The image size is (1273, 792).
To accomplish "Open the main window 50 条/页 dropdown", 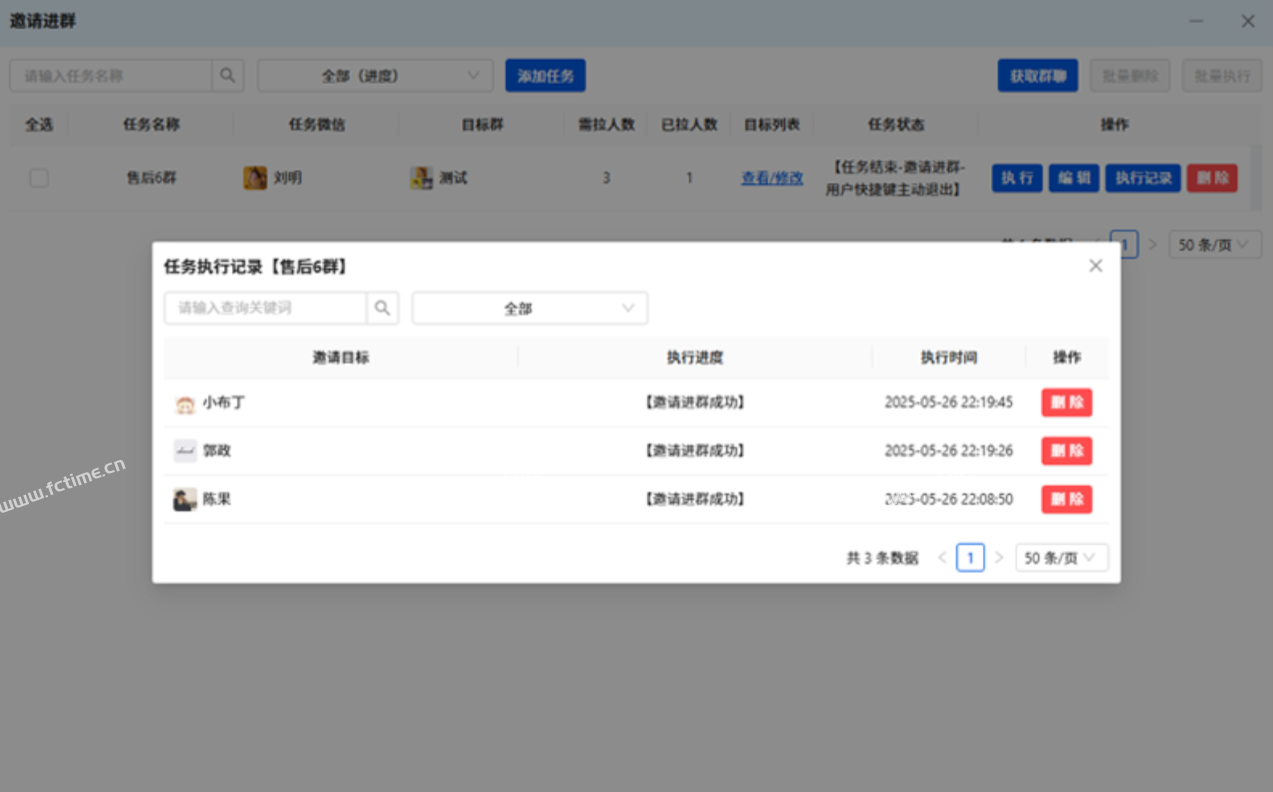I will (1215, 245).
